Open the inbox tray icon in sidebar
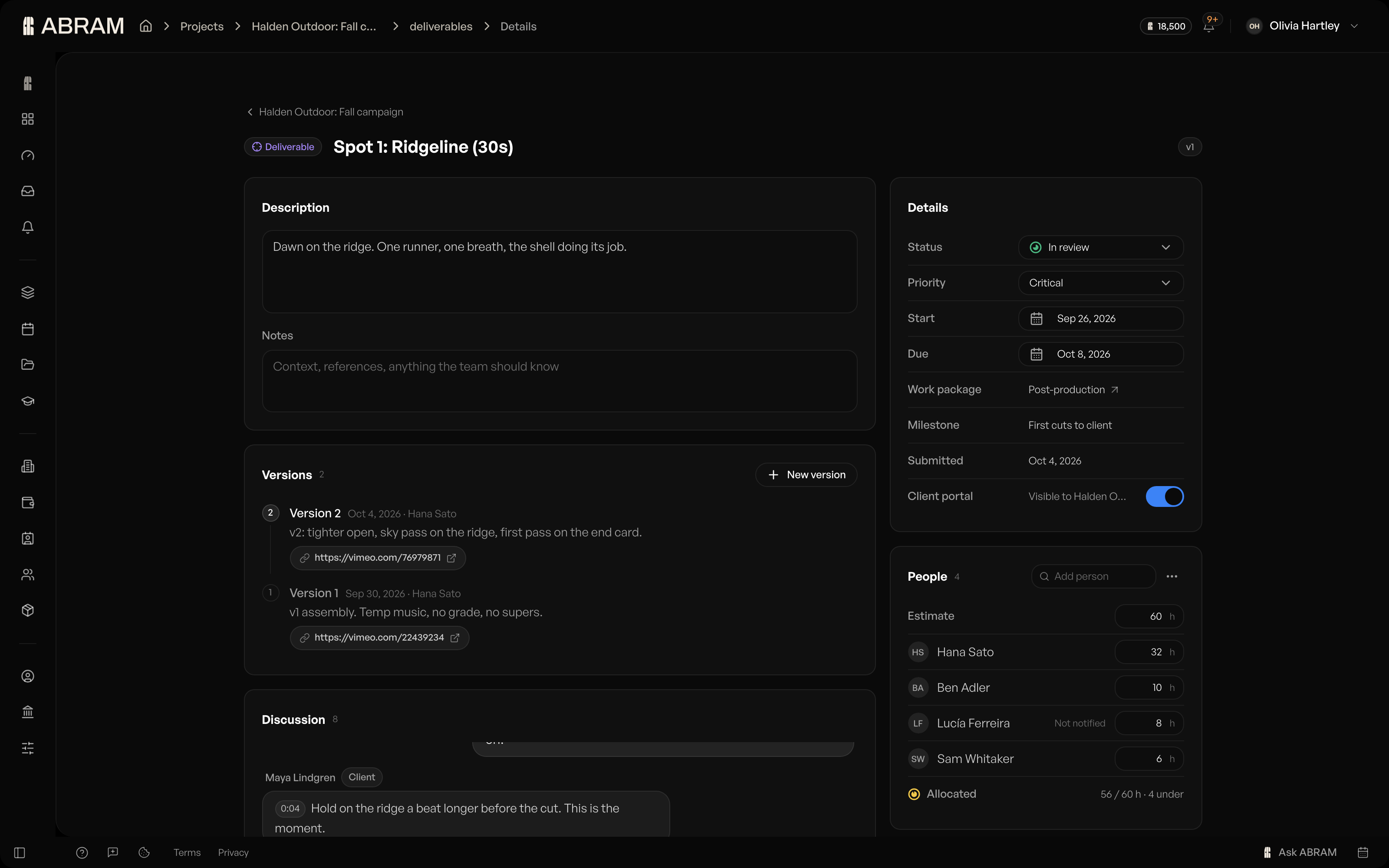Image resolution: width=1389 pixels, height=868 pixels. pos(27,191)
